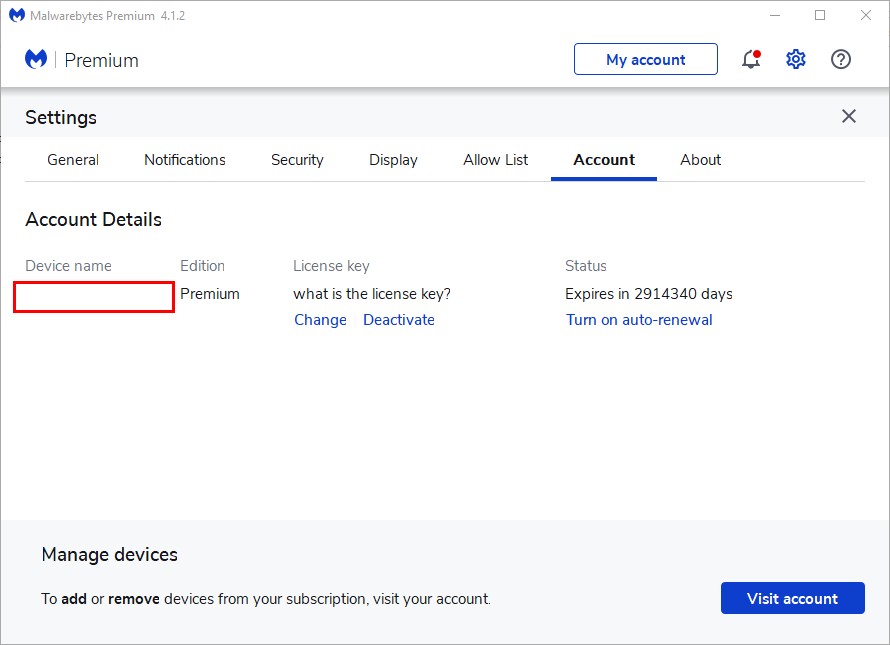Turn on auto-renewal
Image resolution: width=890 pixels, height=645 pixels.
click(639, 319)
